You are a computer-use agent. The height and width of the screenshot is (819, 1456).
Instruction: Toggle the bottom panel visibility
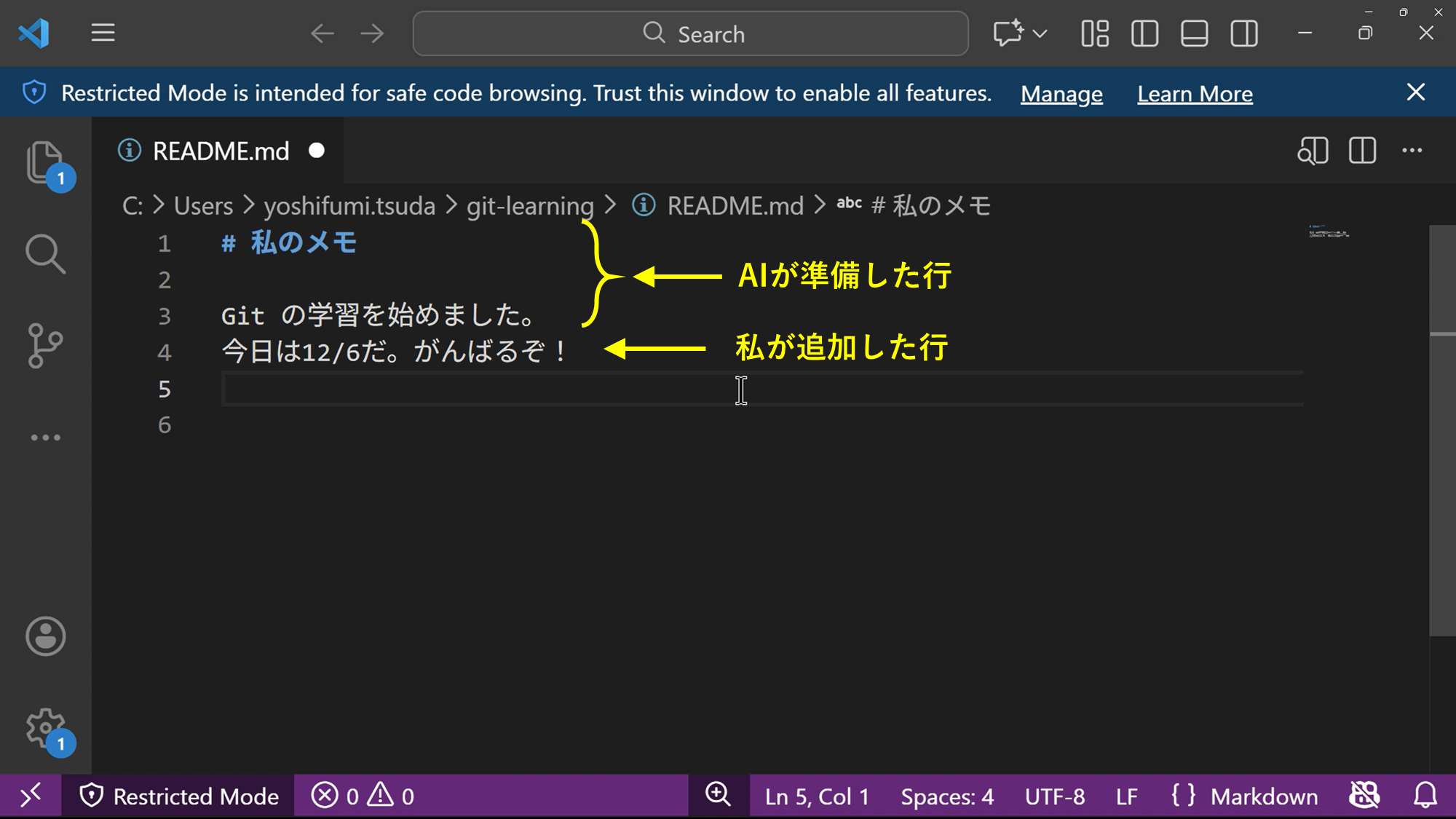(1194, 33)
